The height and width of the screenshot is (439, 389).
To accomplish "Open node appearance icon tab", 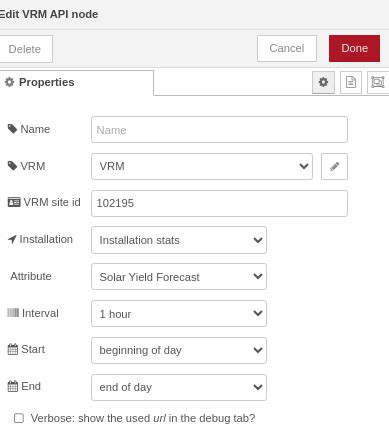I will point(378,82).
